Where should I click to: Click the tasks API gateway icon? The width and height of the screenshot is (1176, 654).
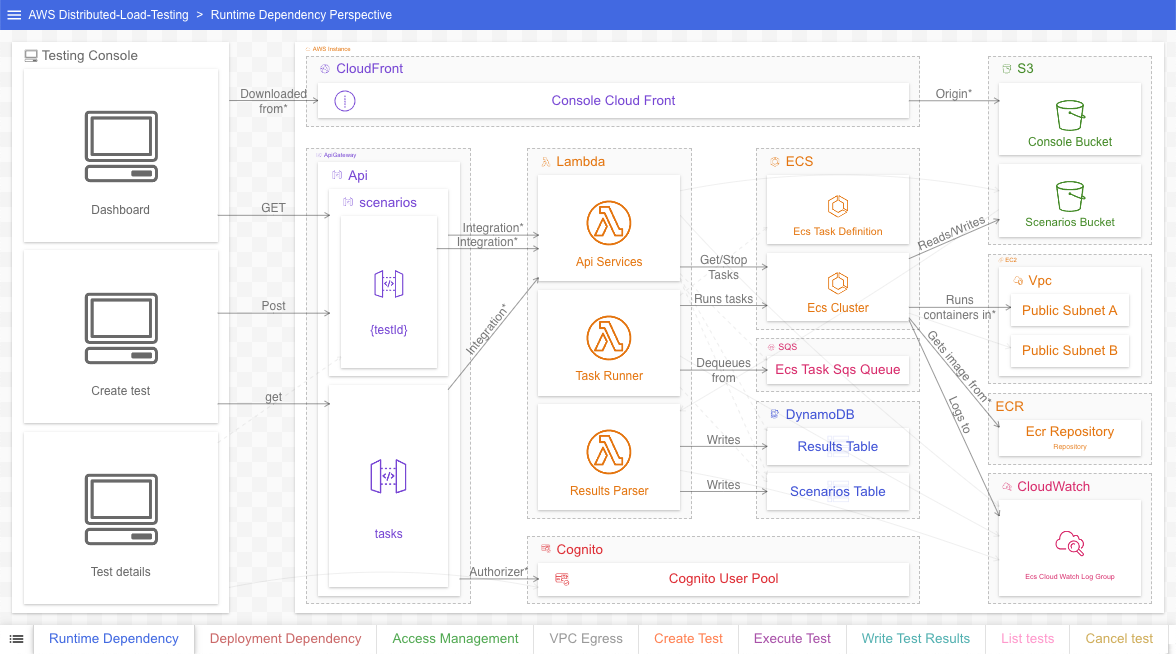click(x=388, y=476)
